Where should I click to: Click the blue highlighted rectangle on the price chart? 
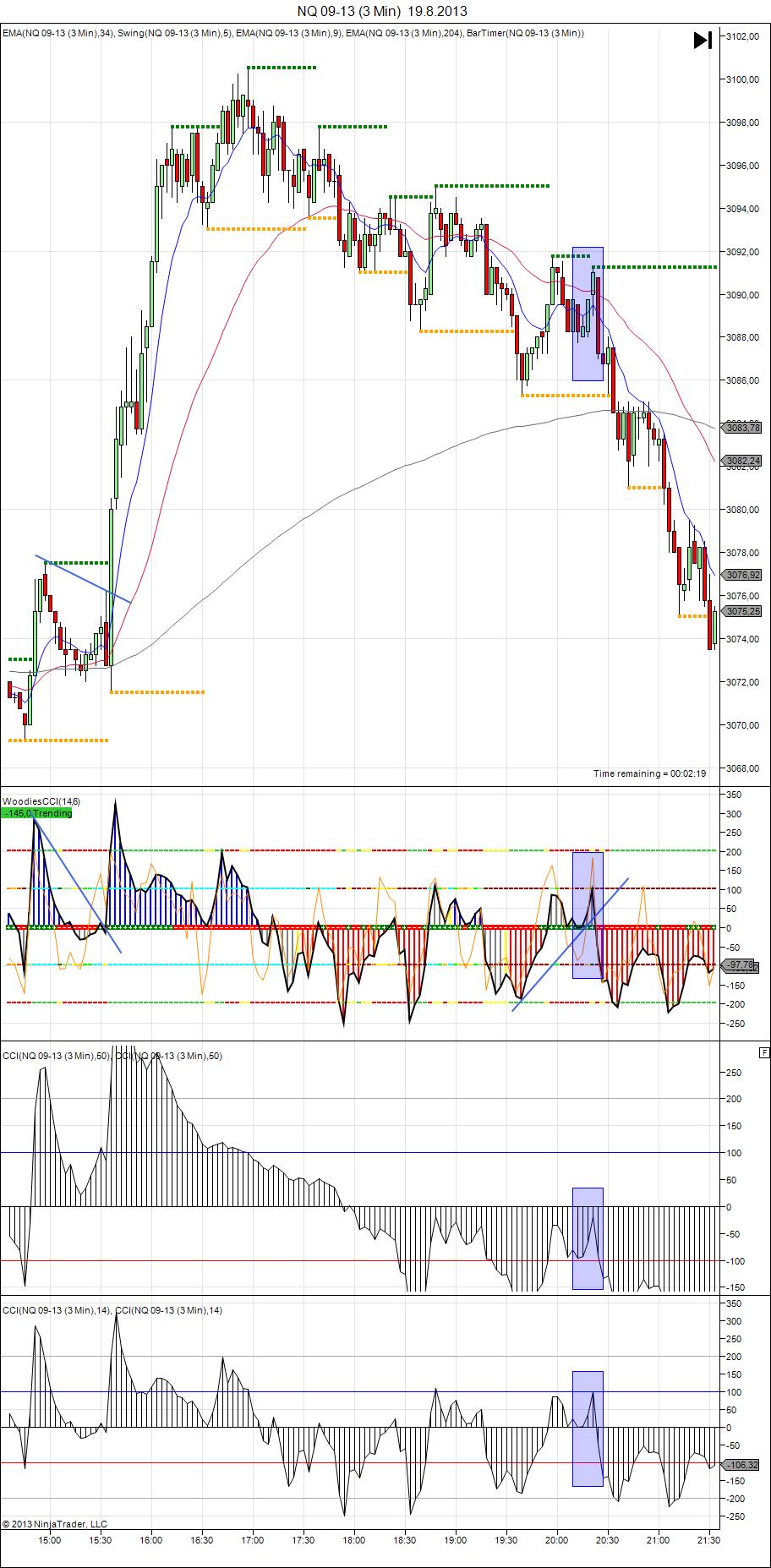(x=588, y=314)
